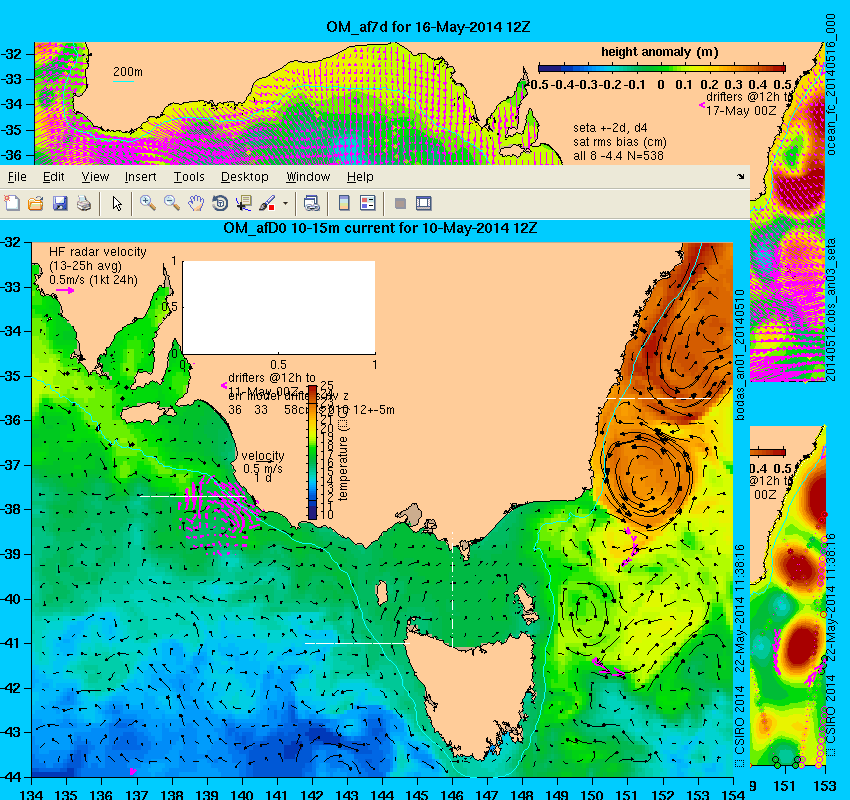The image size is (850, 800).
Task: Click the 'HF radar velocity' label
Action: [98, 252]
